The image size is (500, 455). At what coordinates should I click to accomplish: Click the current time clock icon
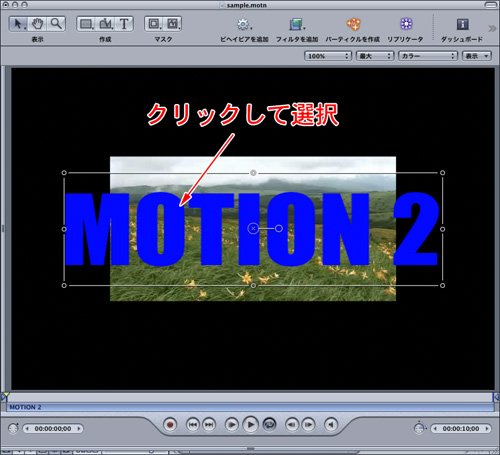(x=13, y=428)
